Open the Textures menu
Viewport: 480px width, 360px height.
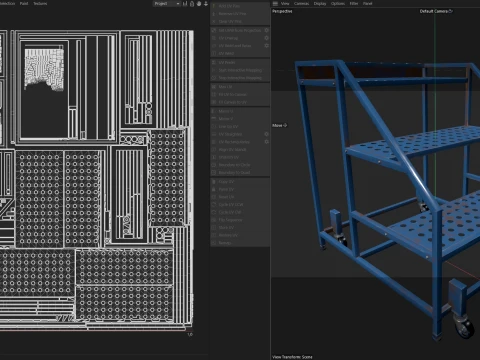(x=40, y=4)
